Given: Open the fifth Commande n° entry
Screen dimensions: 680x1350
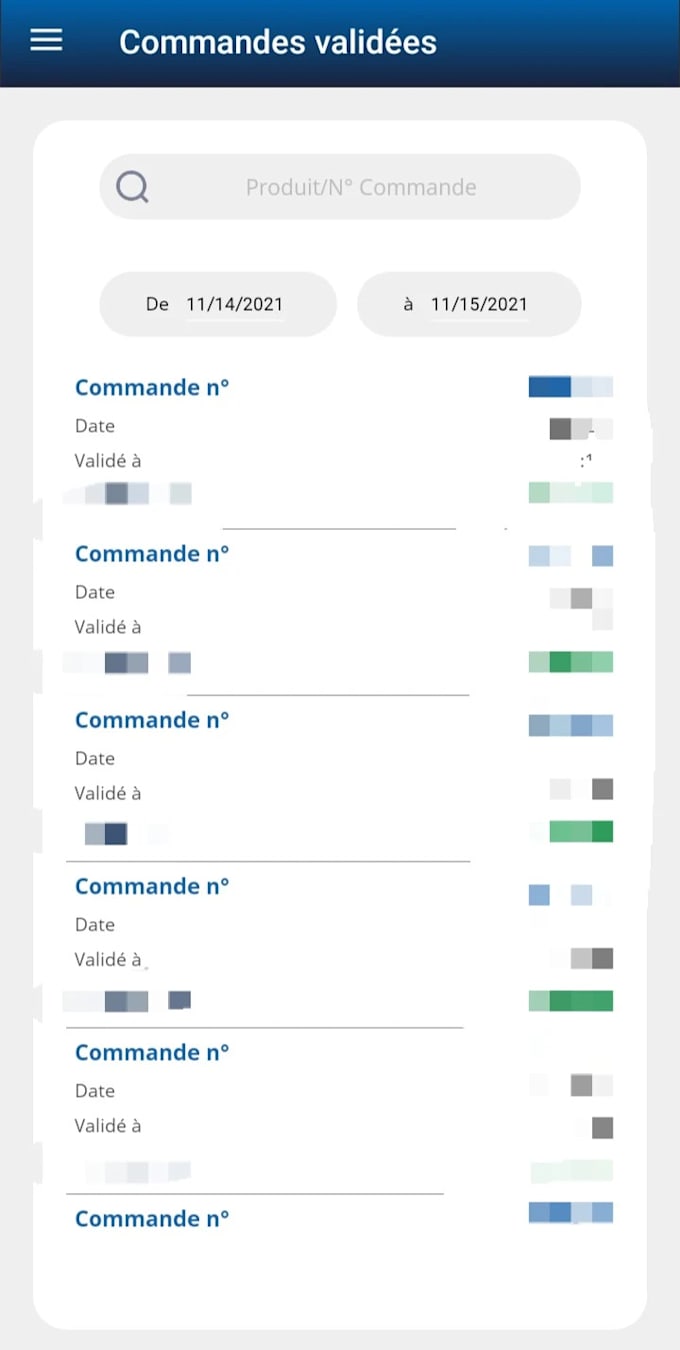Looking at the screenshot, I should [152, 1052].
